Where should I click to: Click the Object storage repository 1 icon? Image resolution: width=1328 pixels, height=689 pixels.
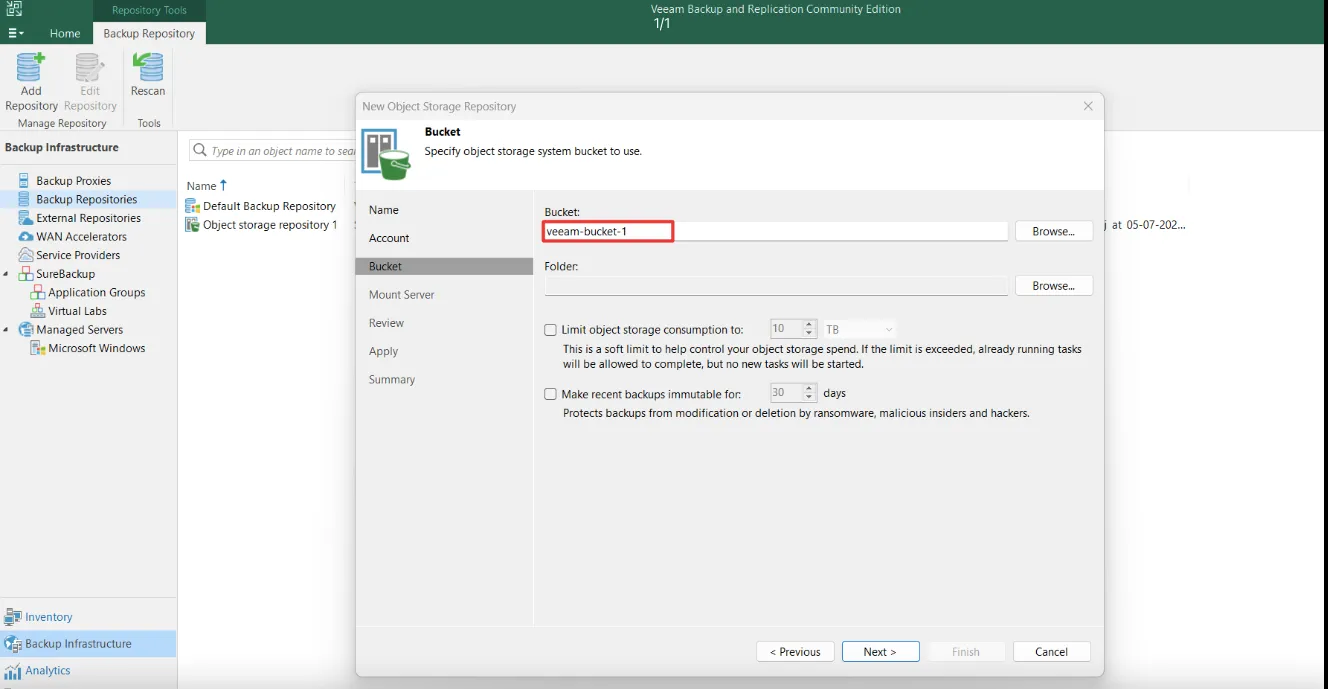(192, 225)
